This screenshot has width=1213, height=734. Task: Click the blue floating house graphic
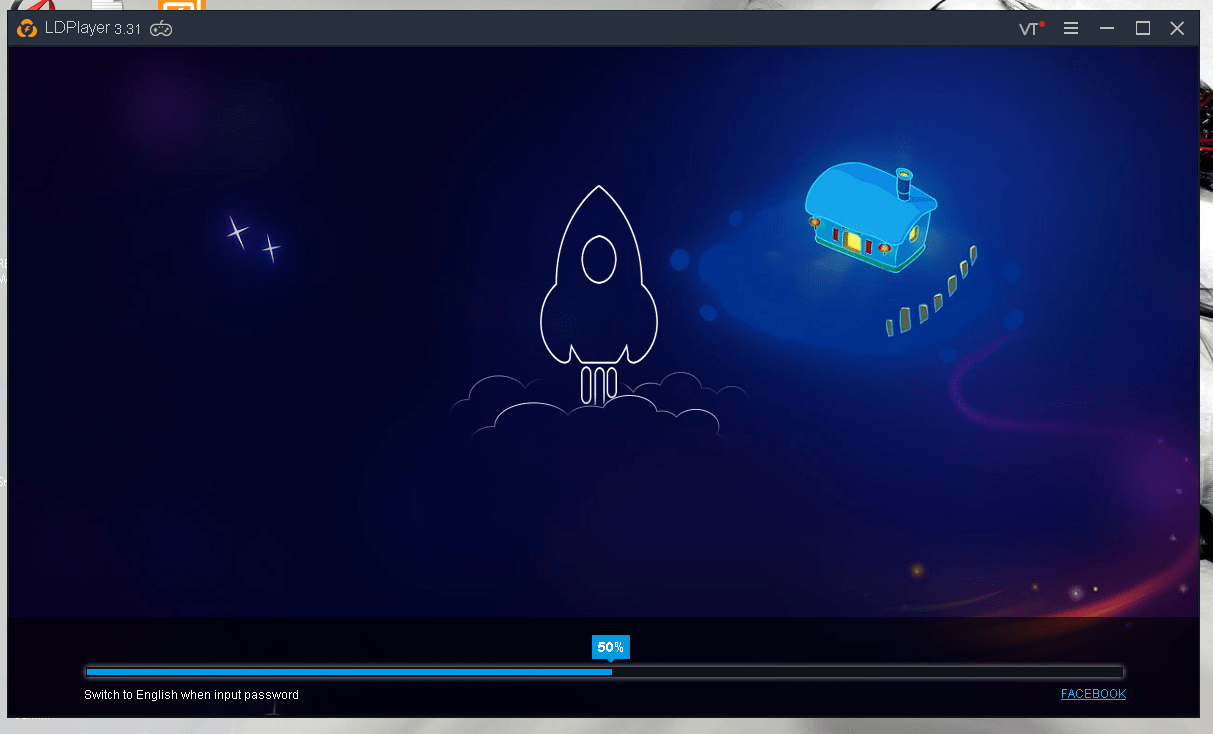(872, 219)
